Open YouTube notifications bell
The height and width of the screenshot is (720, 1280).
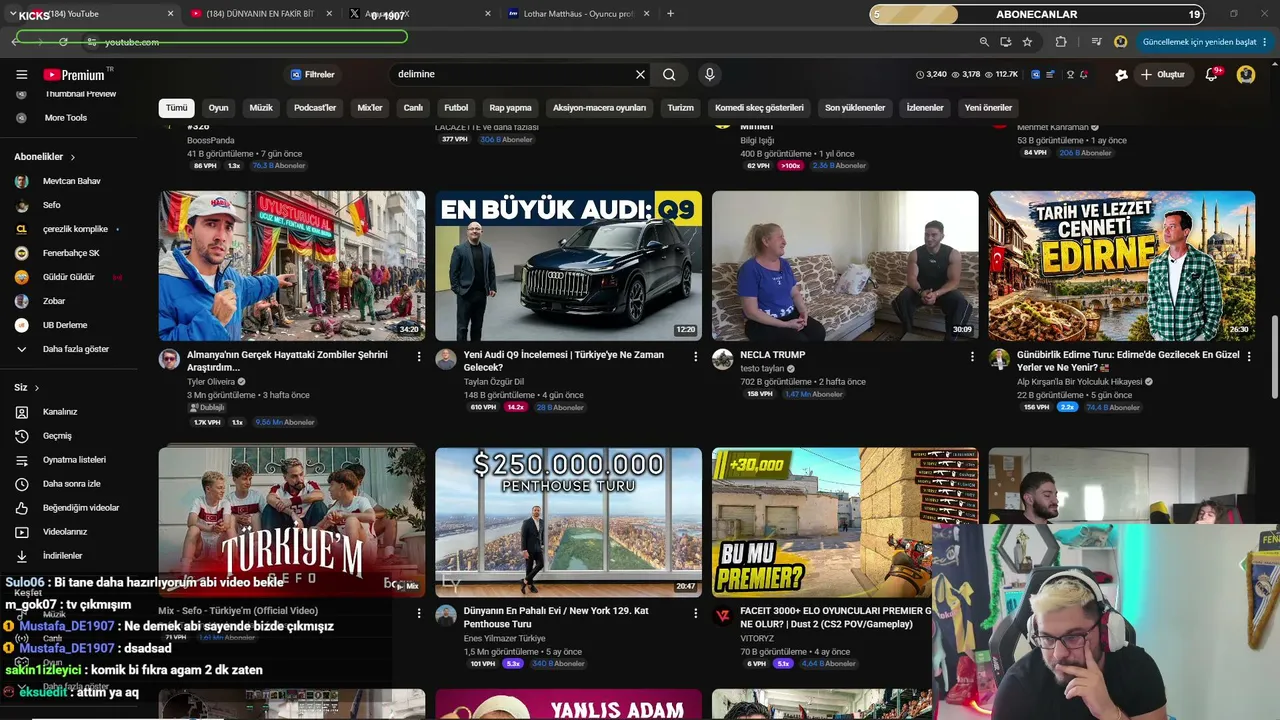[1212, 74]
